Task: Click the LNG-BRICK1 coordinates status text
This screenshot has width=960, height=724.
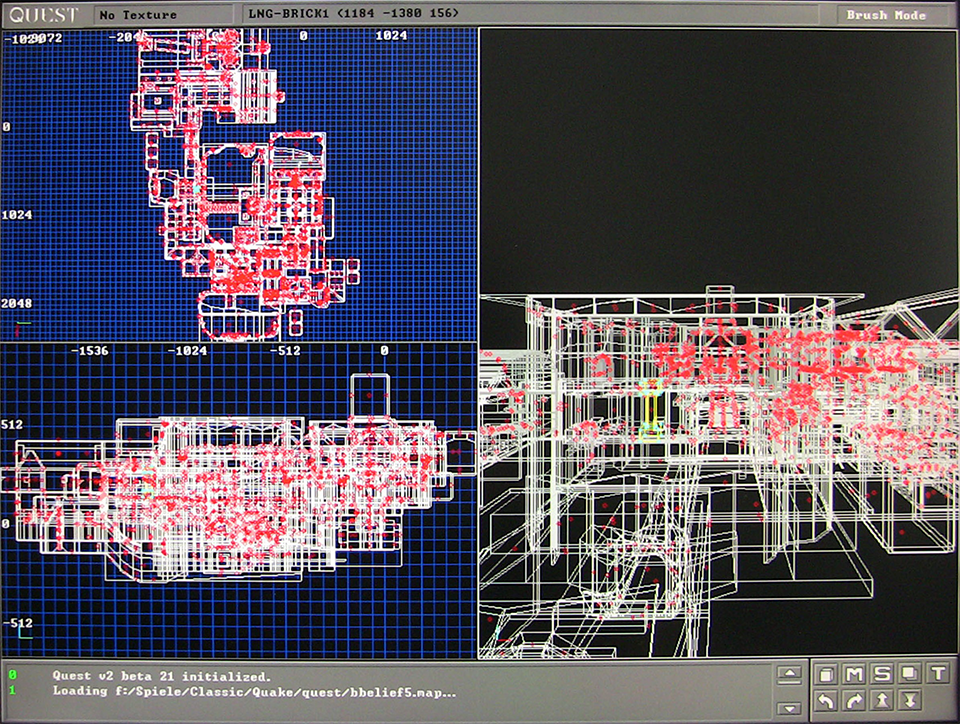Action: point(353,13)
